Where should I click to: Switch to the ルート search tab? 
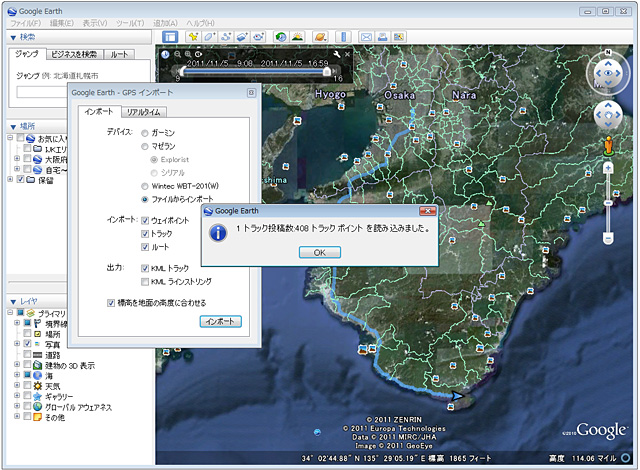[119, 54]
